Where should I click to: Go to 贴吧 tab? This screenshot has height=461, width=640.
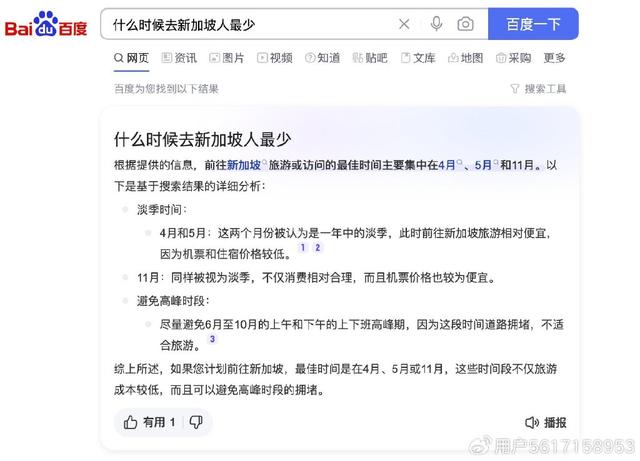[370, 58]
